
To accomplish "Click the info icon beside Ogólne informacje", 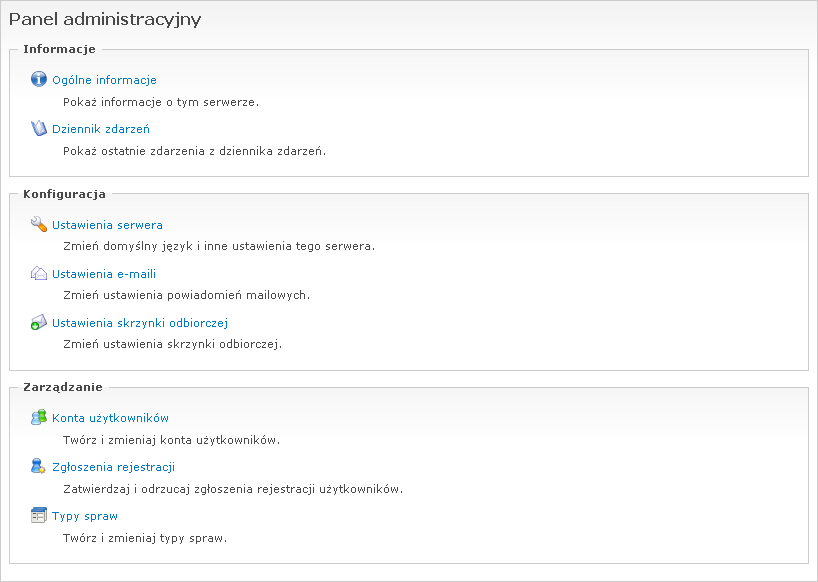I will coord(37,79).
